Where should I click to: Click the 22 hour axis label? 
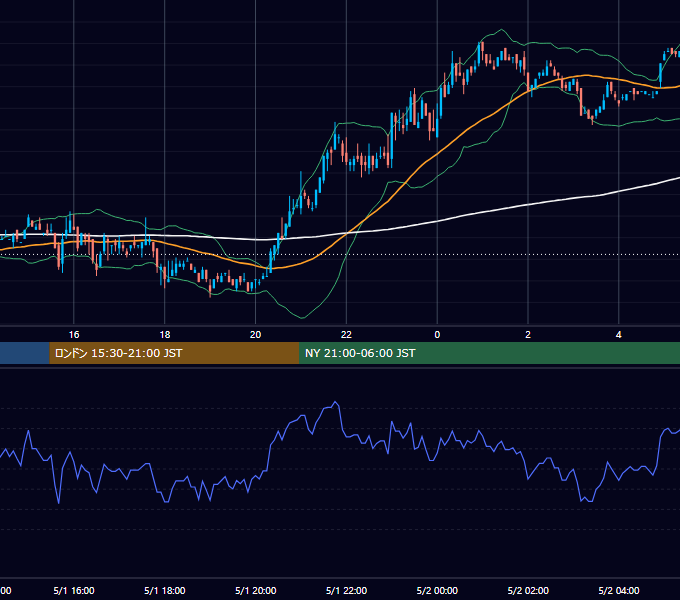[x=346, y=335]
